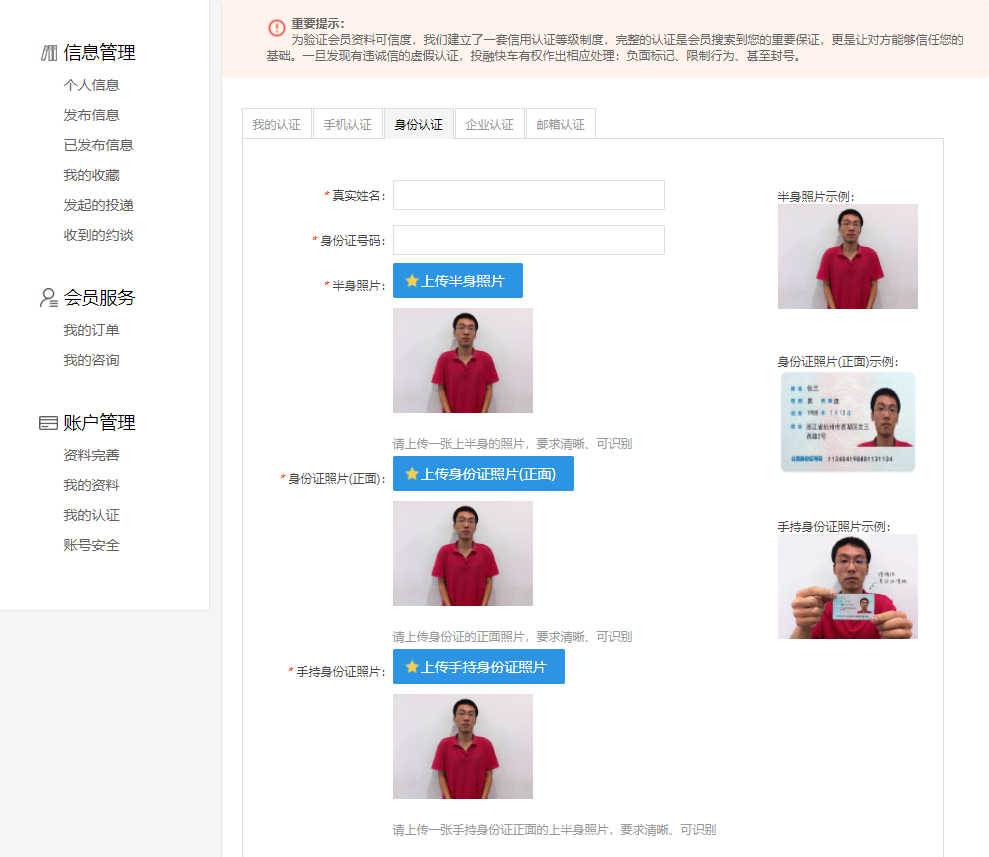This screenshot has width=989, height=857.
Task: Click the 半身照片示例 sample photo
Action: 847,256
